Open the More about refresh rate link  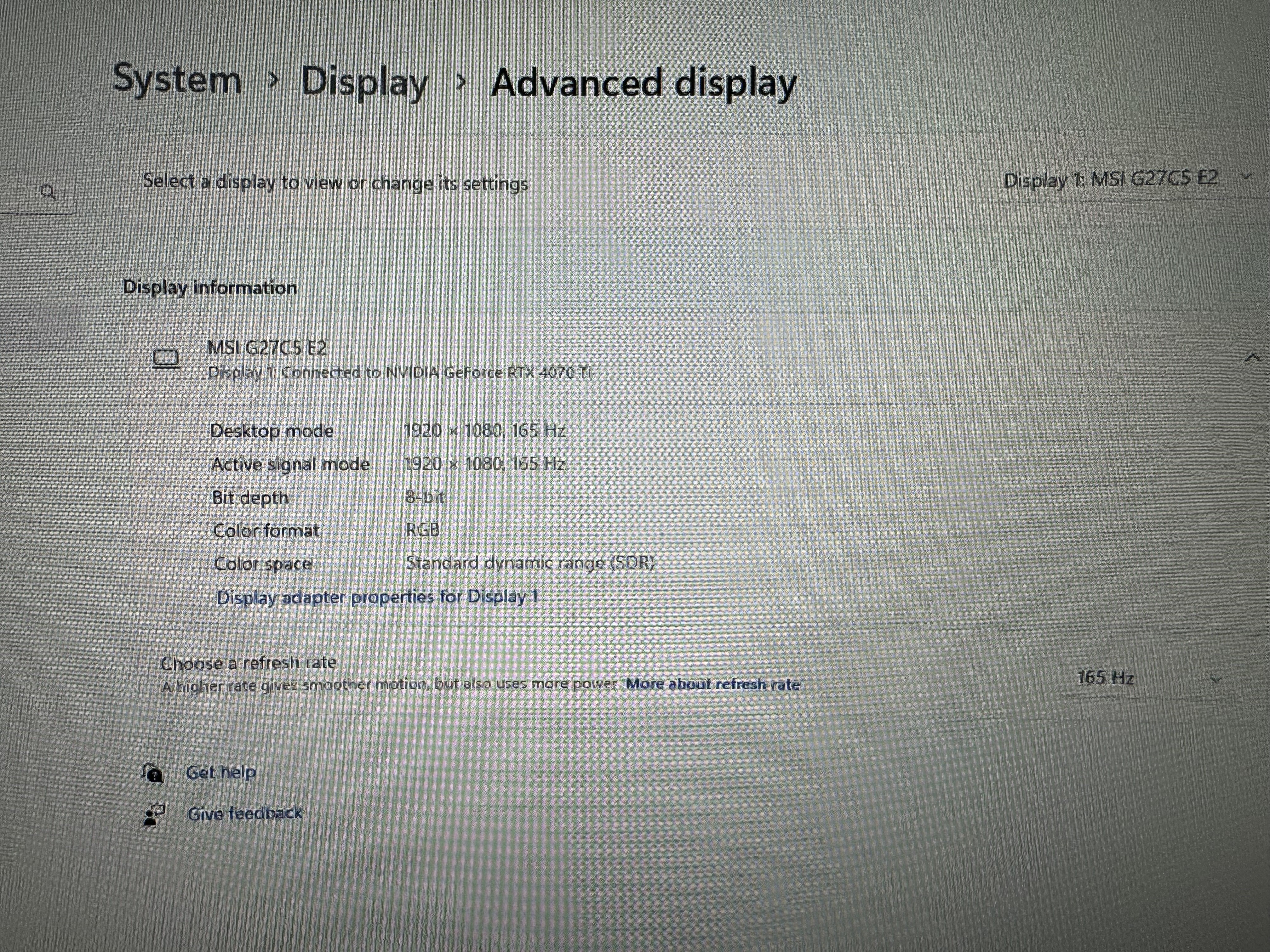point(712,684)
